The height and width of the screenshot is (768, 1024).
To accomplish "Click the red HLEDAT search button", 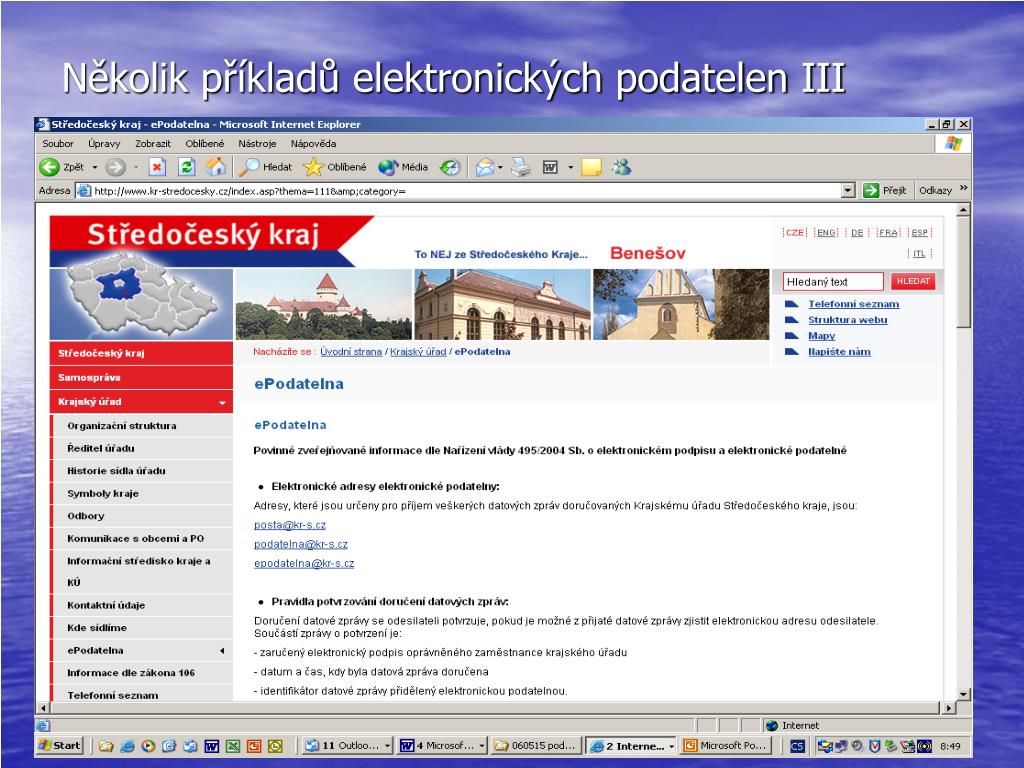I will (x=913, y=281).
